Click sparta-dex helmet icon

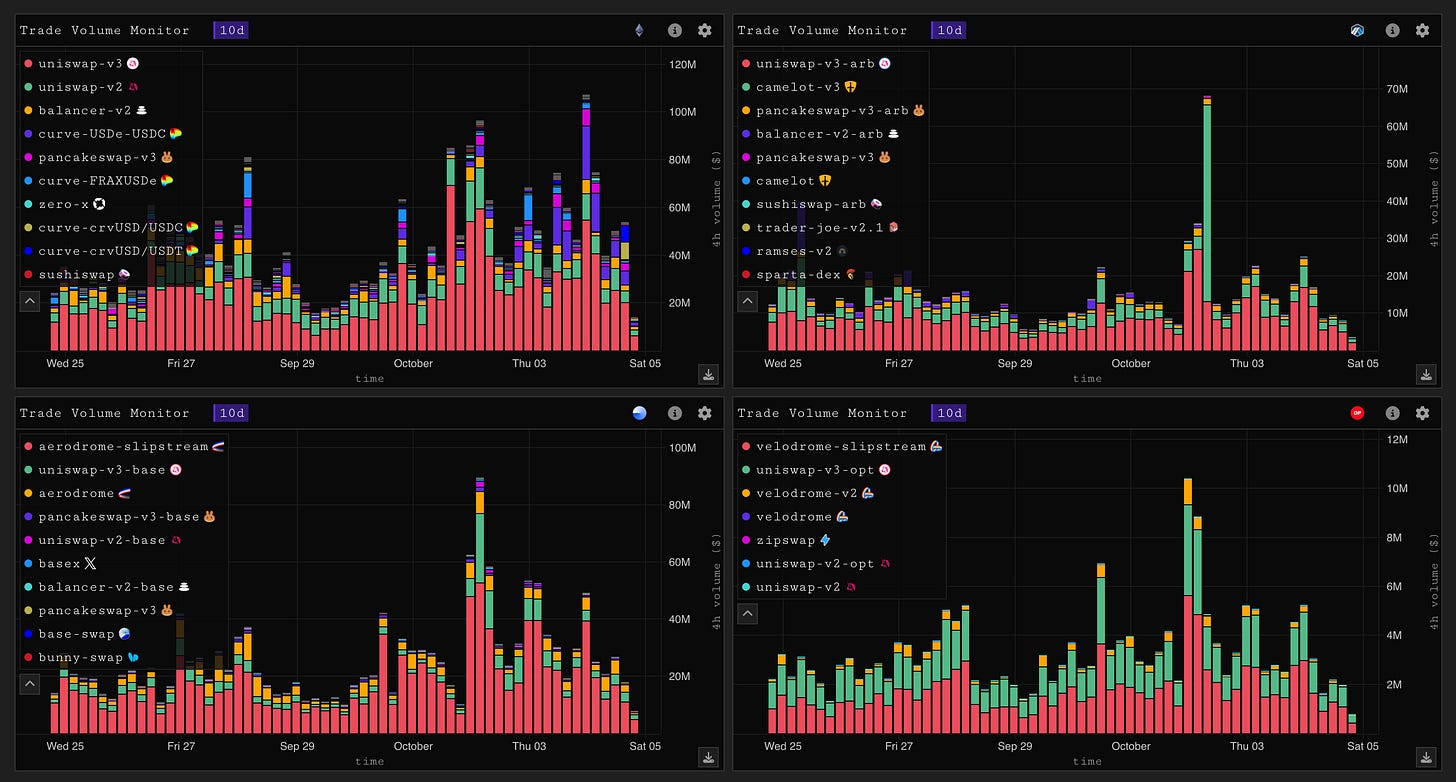pyautogui.click(x=850, y=274)
